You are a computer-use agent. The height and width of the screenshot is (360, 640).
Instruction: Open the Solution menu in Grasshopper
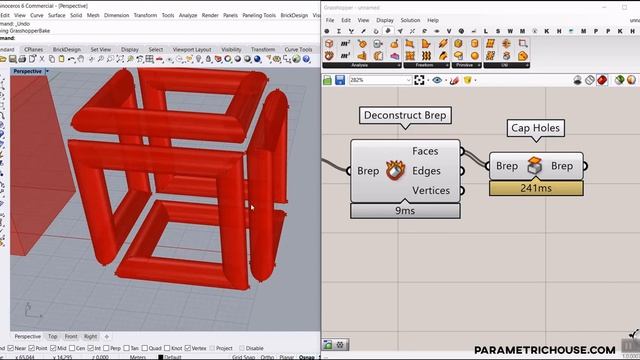click(x=410, y=20)
